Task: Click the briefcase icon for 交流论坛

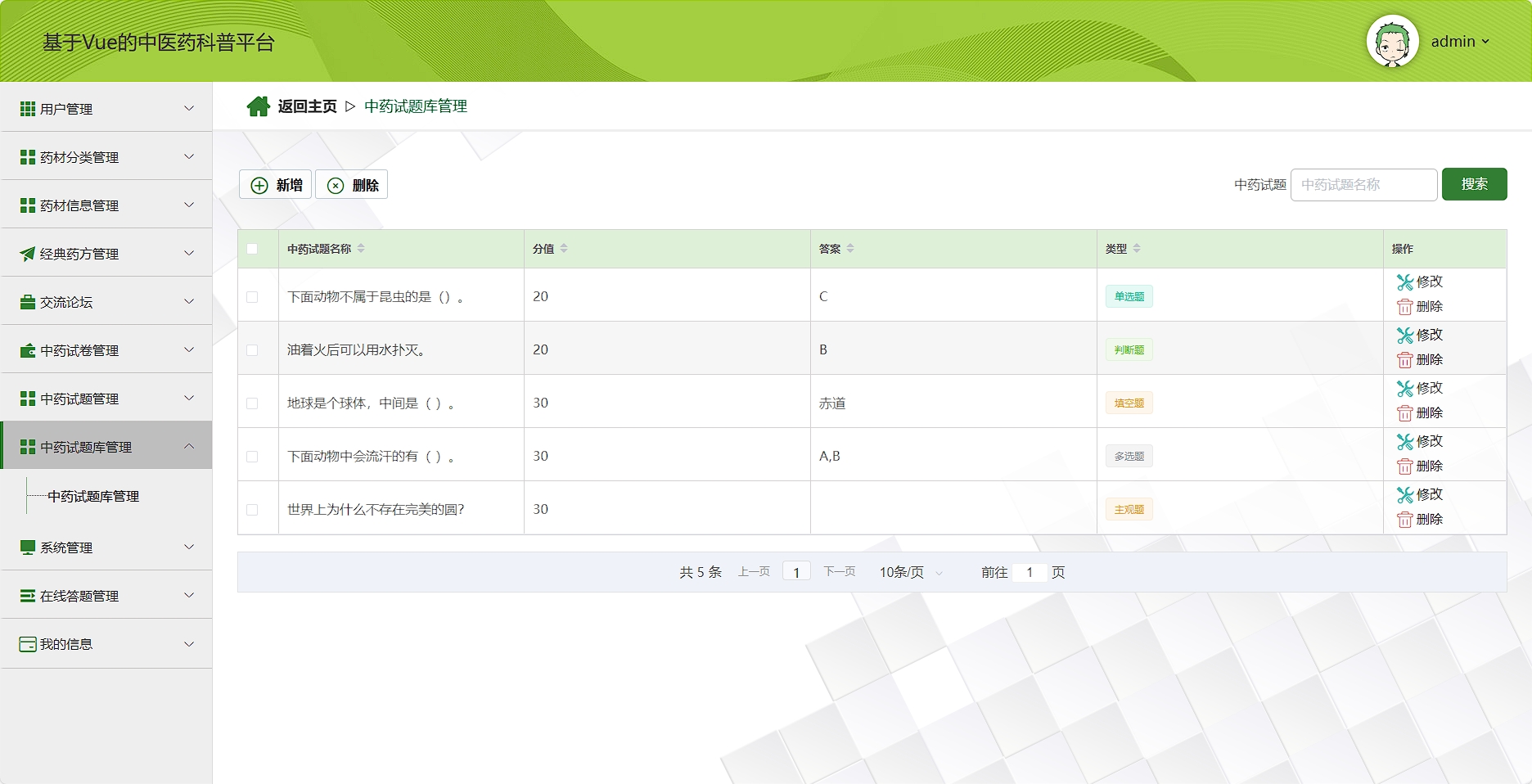Action: 28,302
